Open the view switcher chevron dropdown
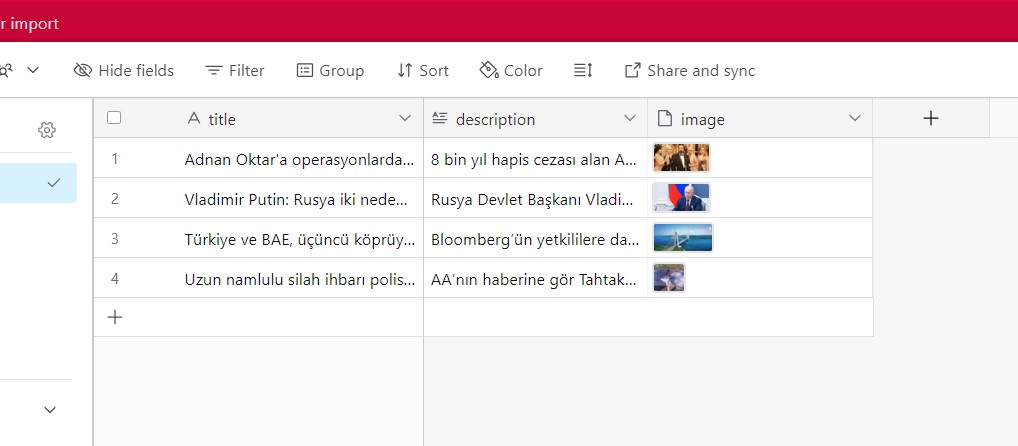 (33, 70)
